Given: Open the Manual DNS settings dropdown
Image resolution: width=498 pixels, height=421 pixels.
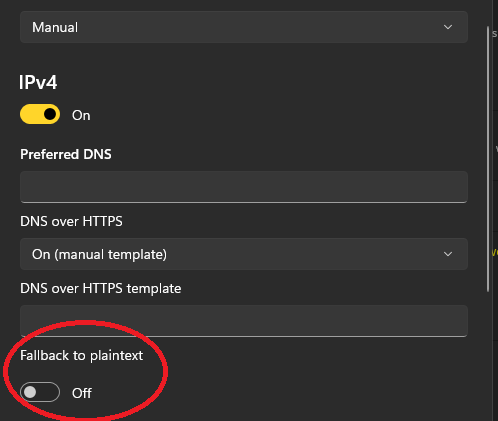Looking at the screenshot, I should point(244,27).
